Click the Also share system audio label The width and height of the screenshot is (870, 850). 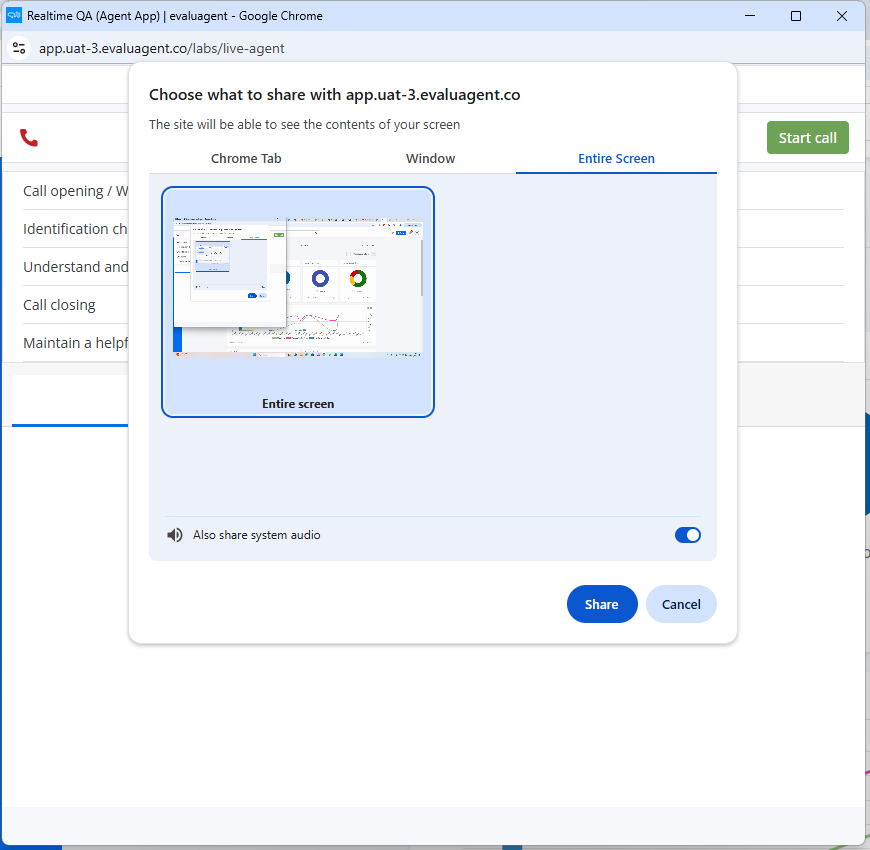click(256, 535)
